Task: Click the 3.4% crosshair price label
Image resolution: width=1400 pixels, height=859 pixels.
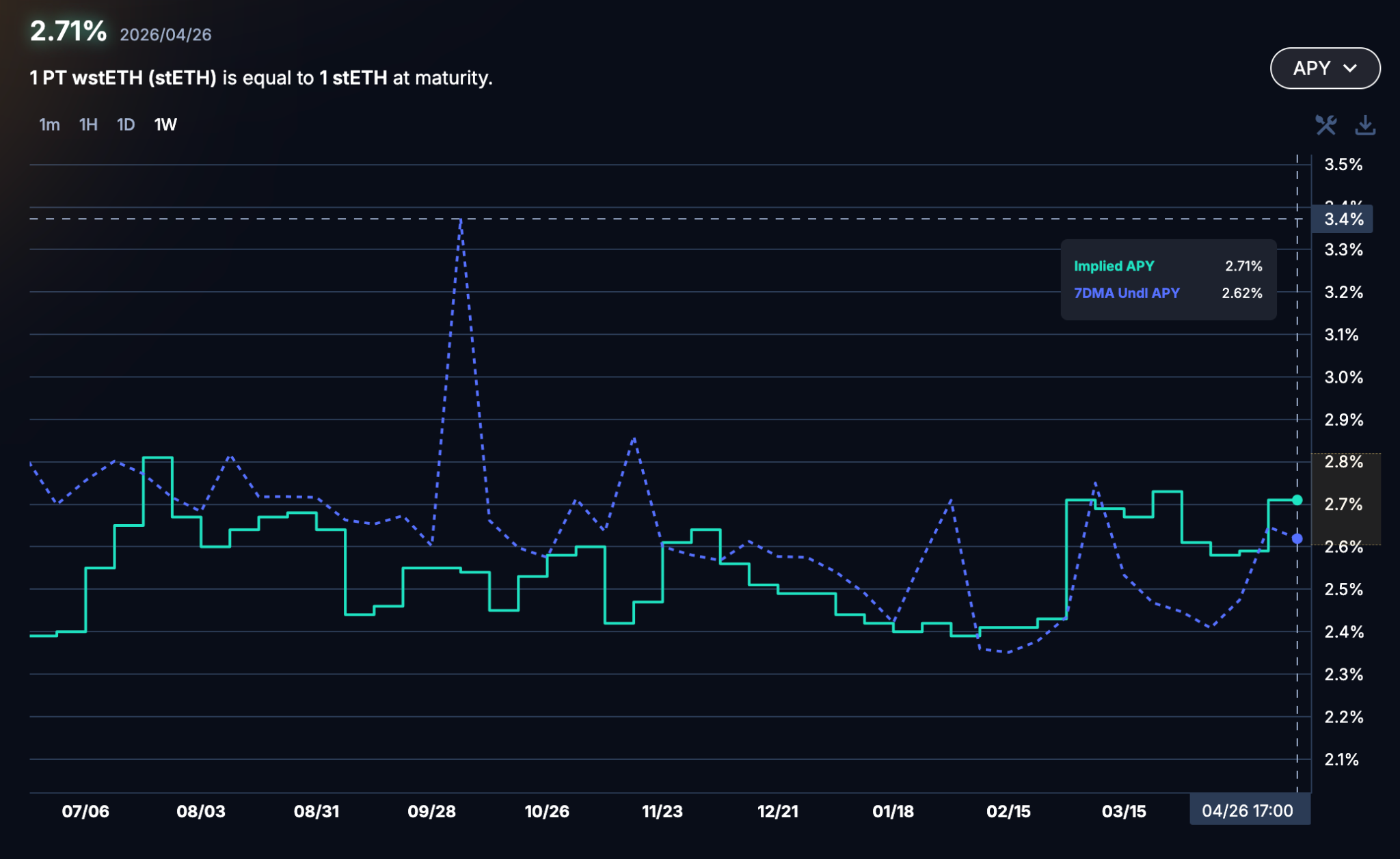Action: click(x=1343, y=219)
